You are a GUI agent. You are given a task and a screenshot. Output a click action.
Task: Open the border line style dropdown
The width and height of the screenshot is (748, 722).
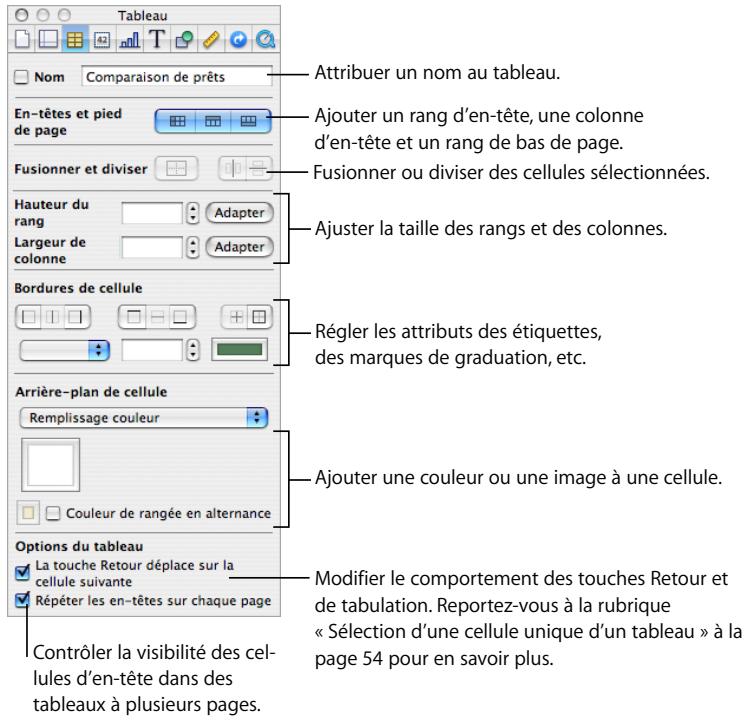coord(65,350)
